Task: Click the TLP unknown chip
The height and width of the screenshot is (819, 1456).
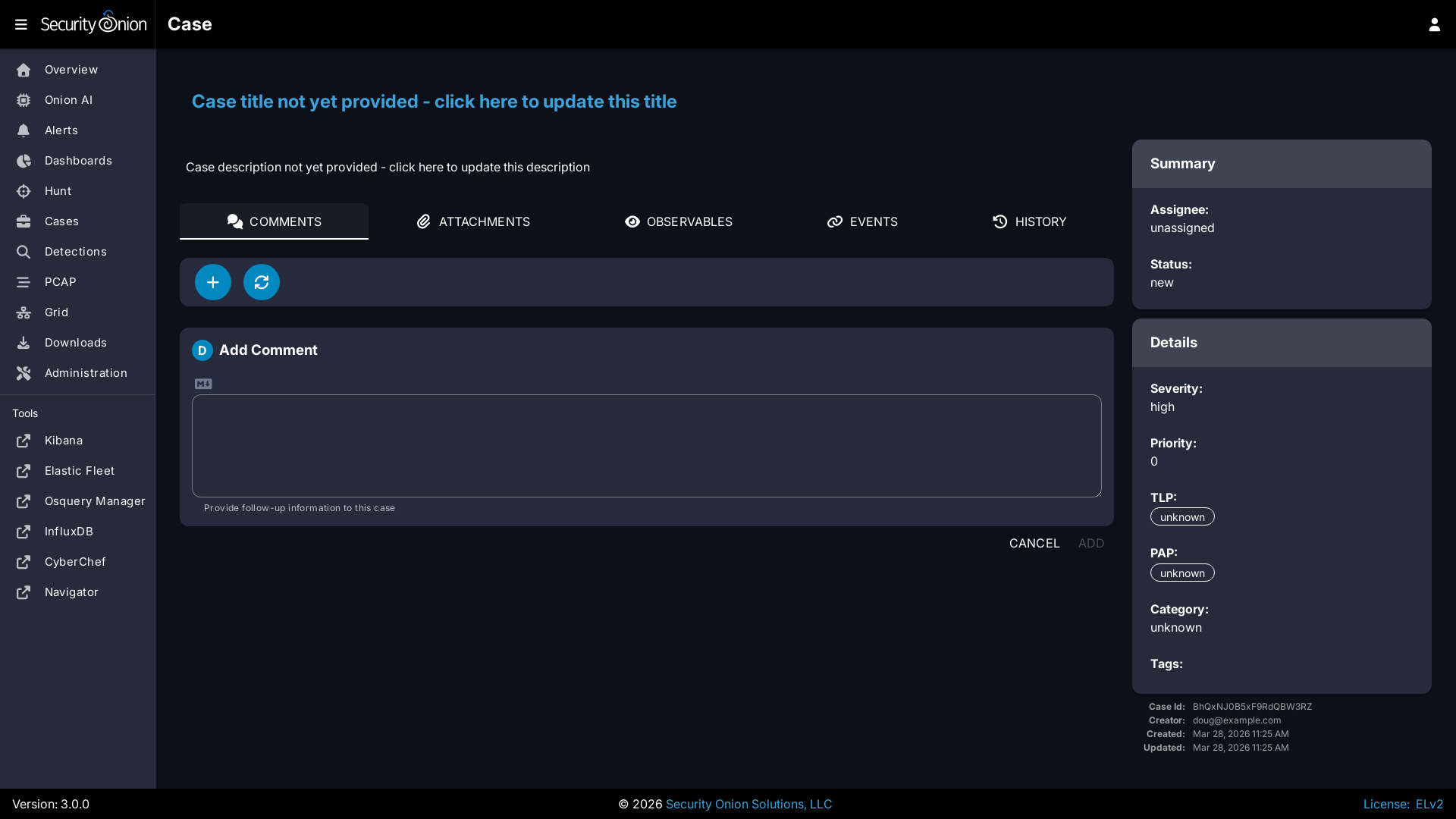Action: (x=1181, y=517)
